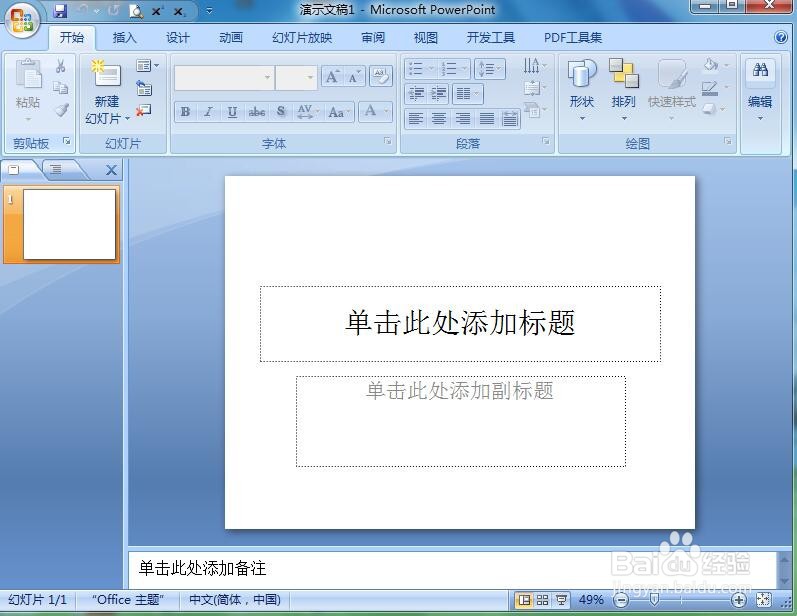Open character spacing AV dropdown

(308, 111)
